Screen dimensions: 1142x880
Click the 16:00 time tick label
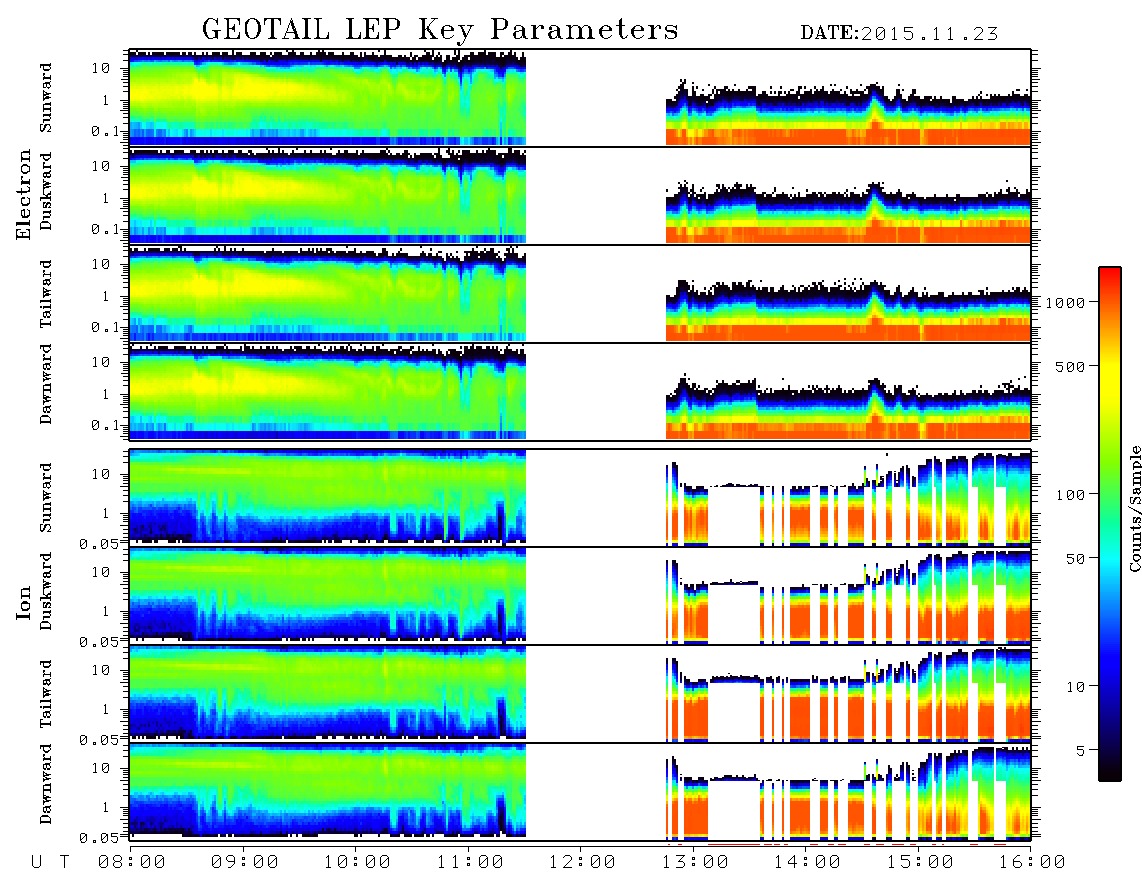pos(1032,863)
